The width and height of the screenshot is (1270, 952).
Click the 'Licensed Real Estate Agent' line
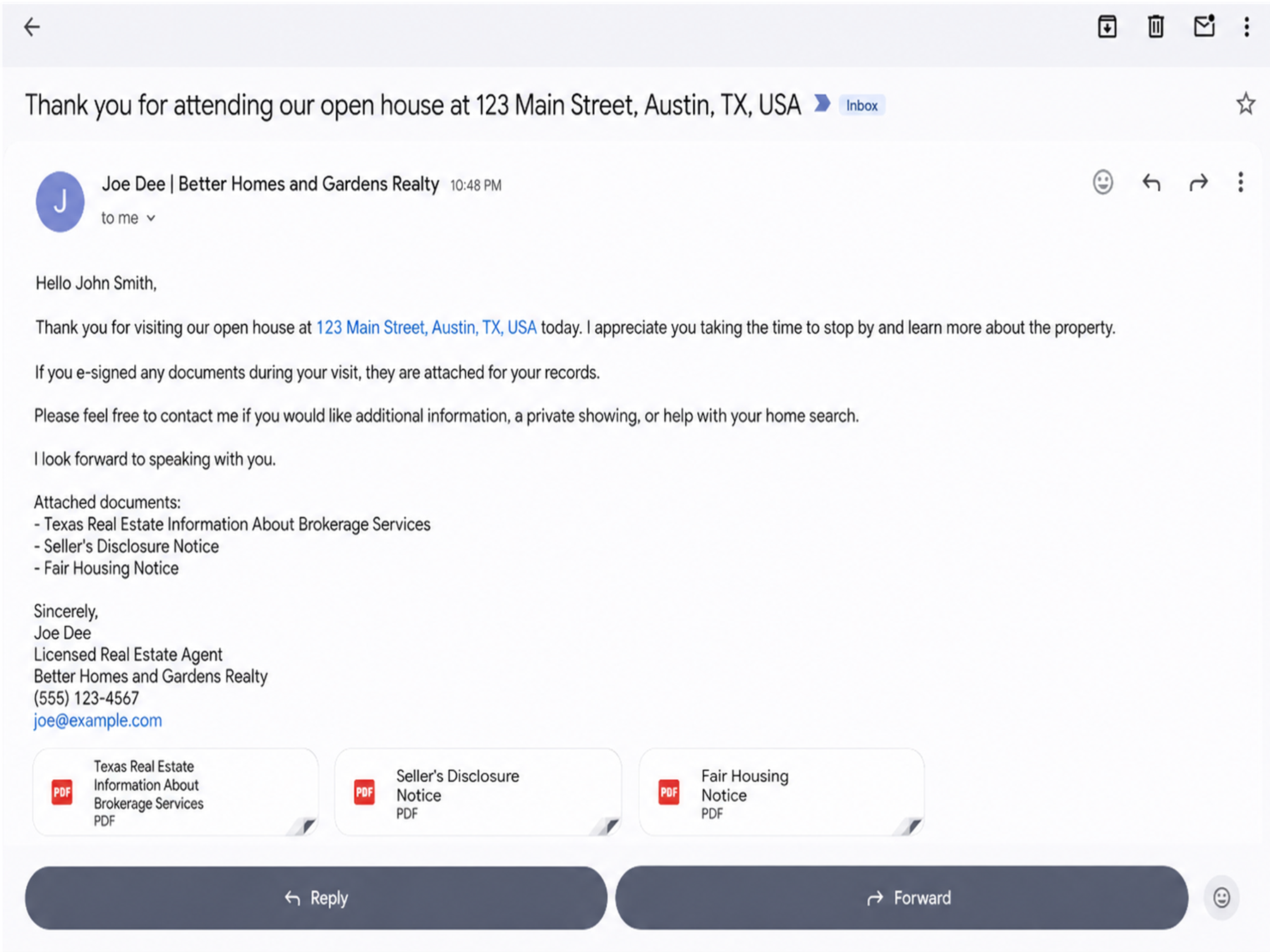(128, 654)
